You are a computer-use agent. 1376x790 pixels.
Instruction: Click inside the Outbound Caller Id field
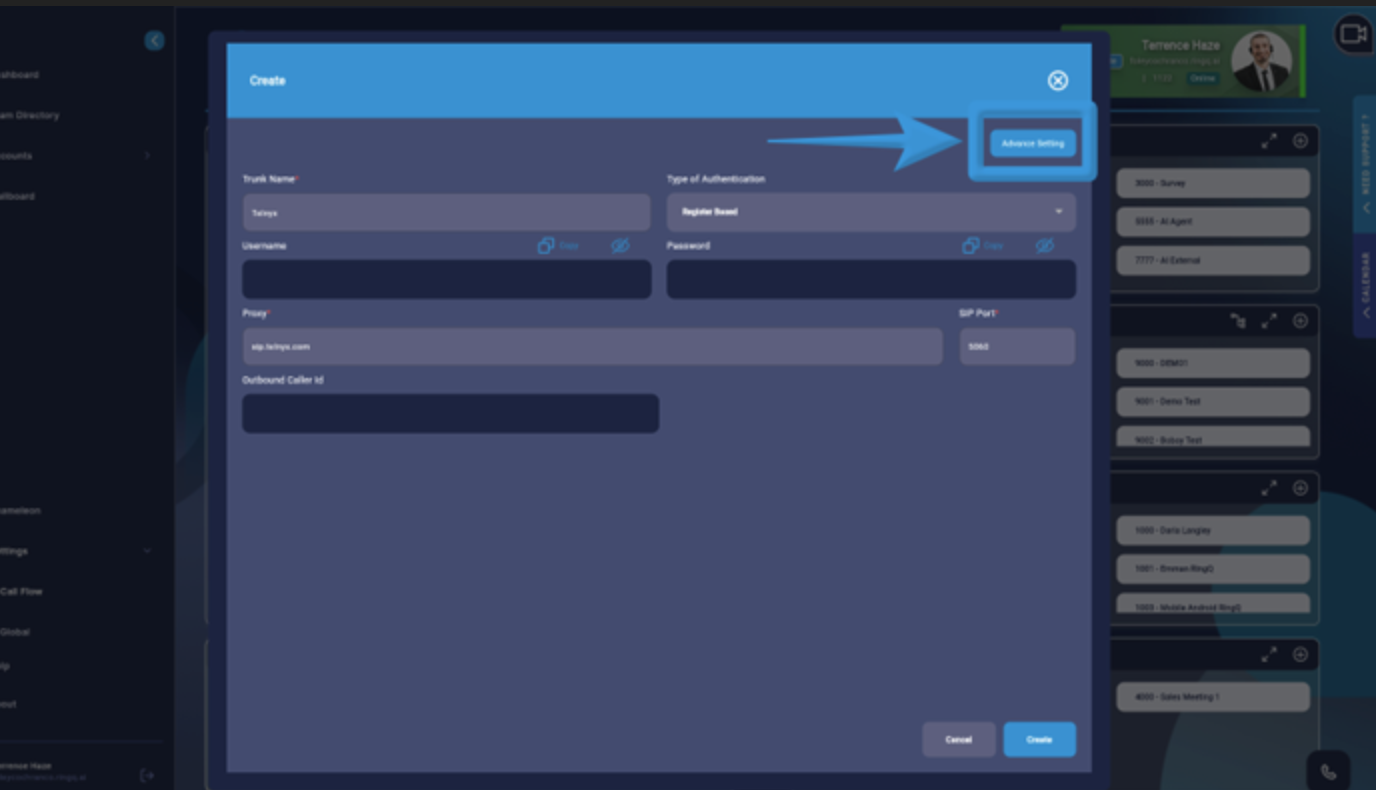(x=449, y=413)
